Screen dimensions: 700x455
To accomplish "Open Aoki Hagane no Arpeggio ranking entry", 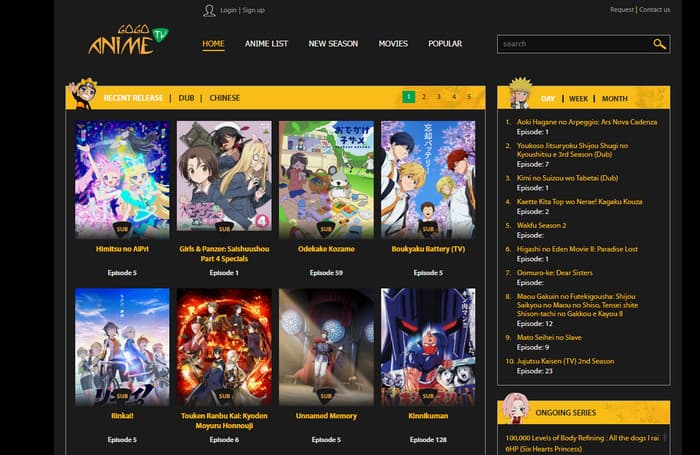I will [587, 122].
